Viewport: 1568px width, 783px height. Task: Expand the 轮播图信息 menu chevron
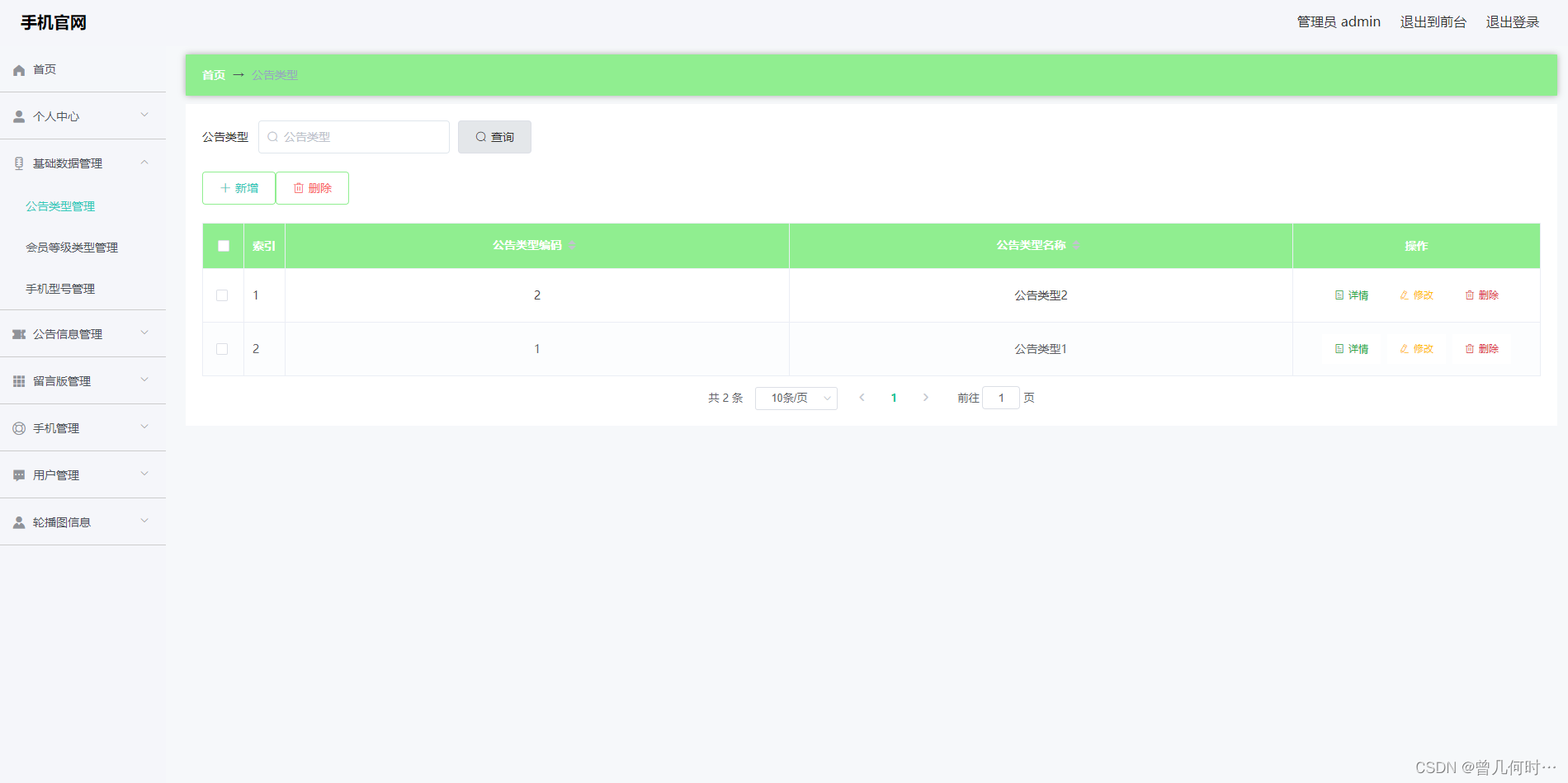pyautogui.click(x=144, y=521)
